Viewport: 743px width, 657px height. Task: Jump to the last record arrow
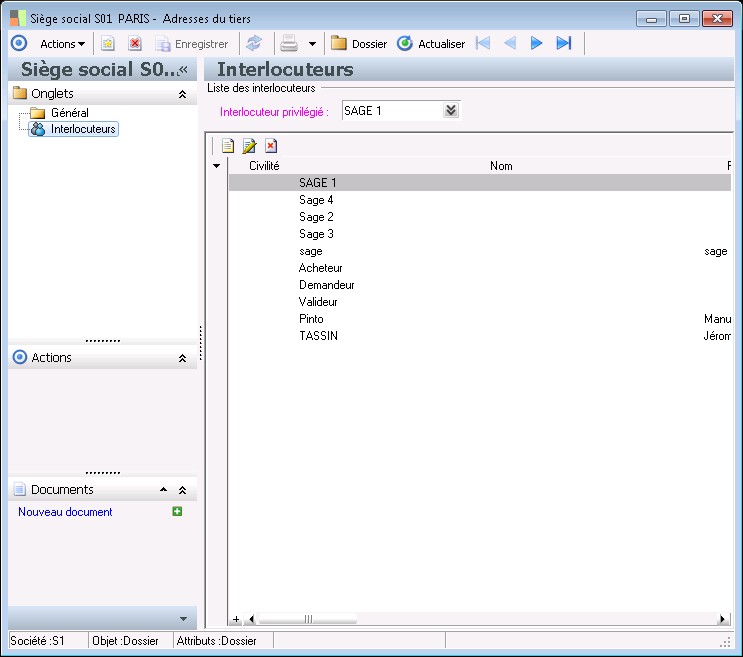[564, 44]
